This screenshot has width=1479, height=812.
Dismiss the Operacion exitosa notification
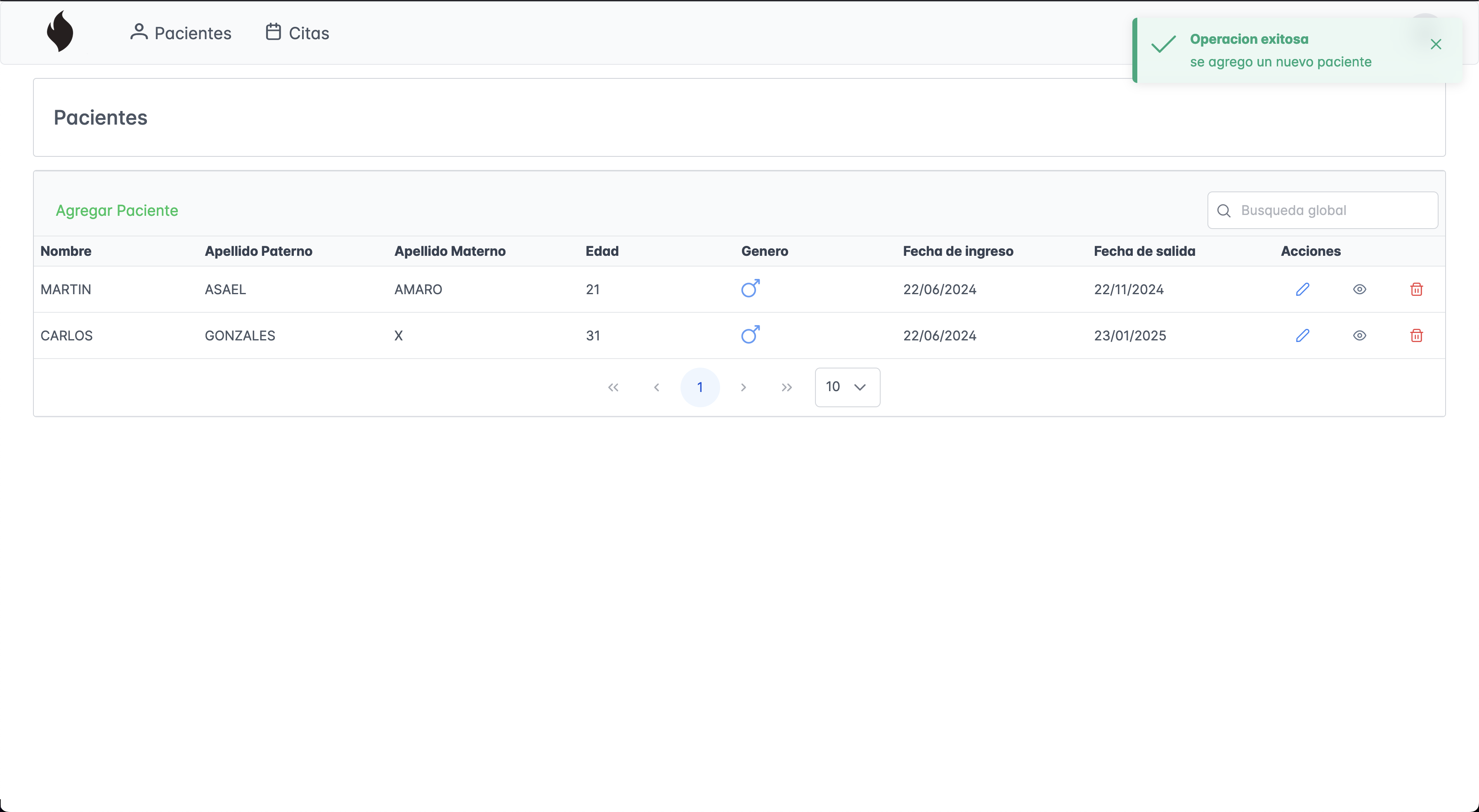(1435, 44)
